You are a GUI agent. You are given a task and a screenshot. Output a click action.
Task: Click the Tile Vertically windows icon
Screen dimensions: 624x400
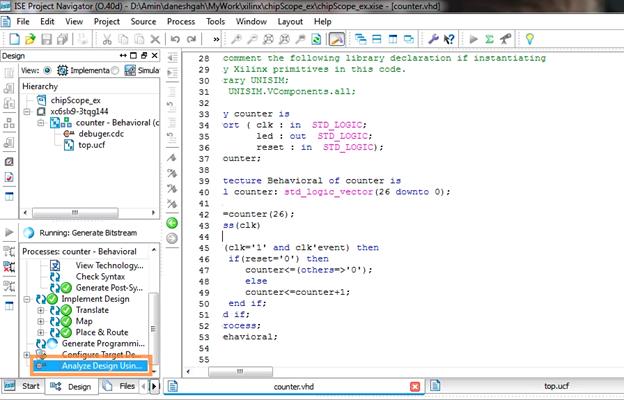point(392,39)
